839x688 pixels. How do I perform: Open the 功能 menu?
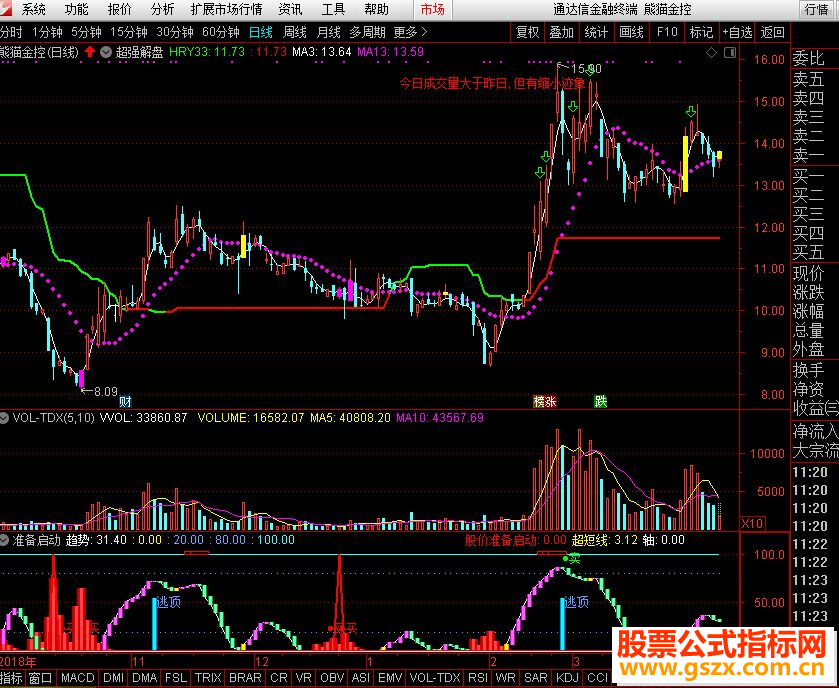[77, 9]
